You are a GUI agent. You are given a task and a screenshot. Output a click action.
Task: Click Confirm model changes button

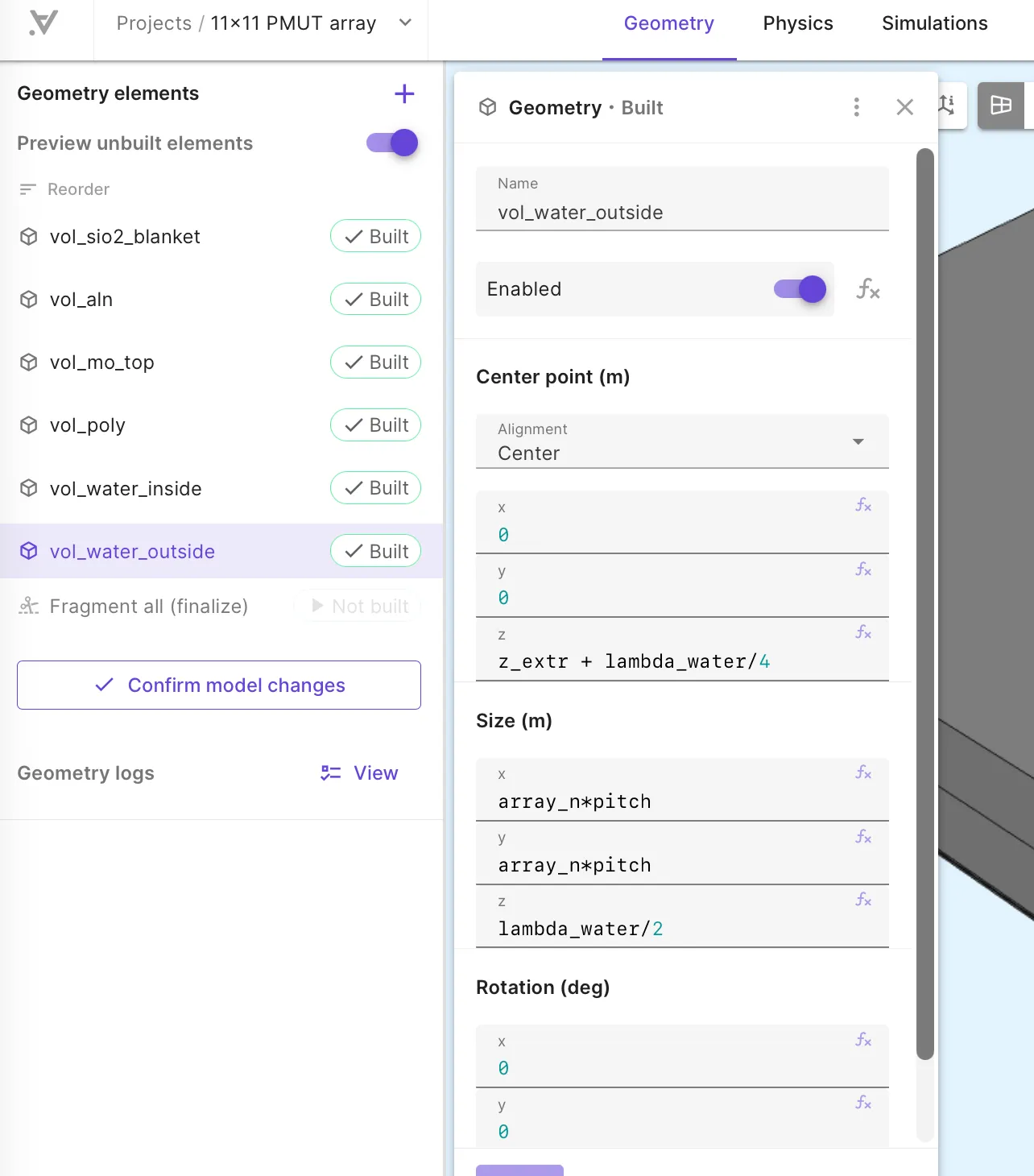pos(219,685)
